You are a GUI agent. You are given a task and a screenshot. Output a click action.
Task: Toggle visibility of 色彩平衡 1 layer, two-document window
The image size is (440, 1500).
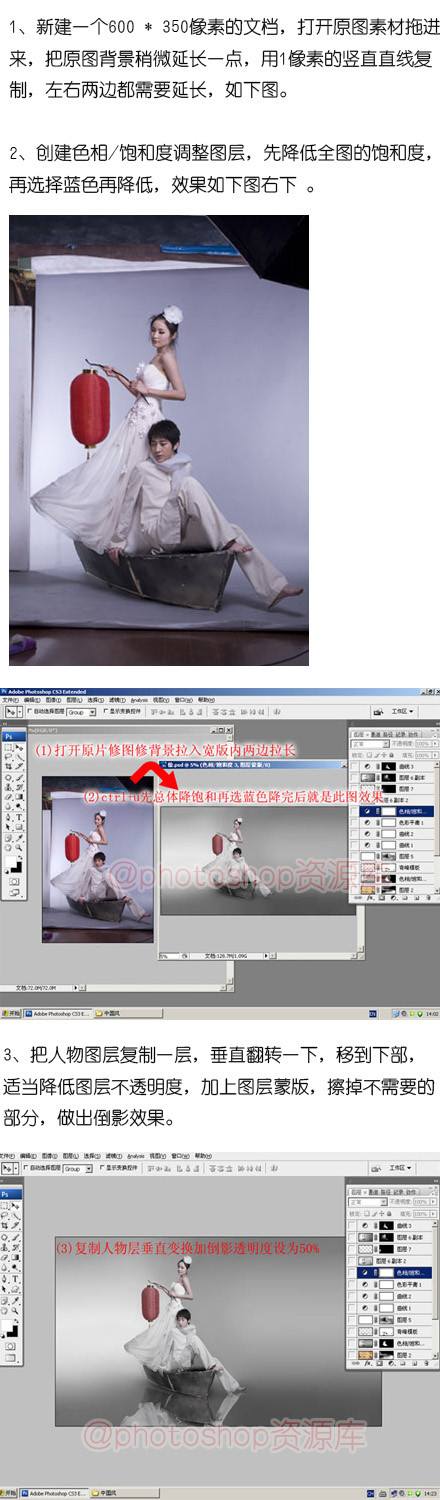(355, 823)
